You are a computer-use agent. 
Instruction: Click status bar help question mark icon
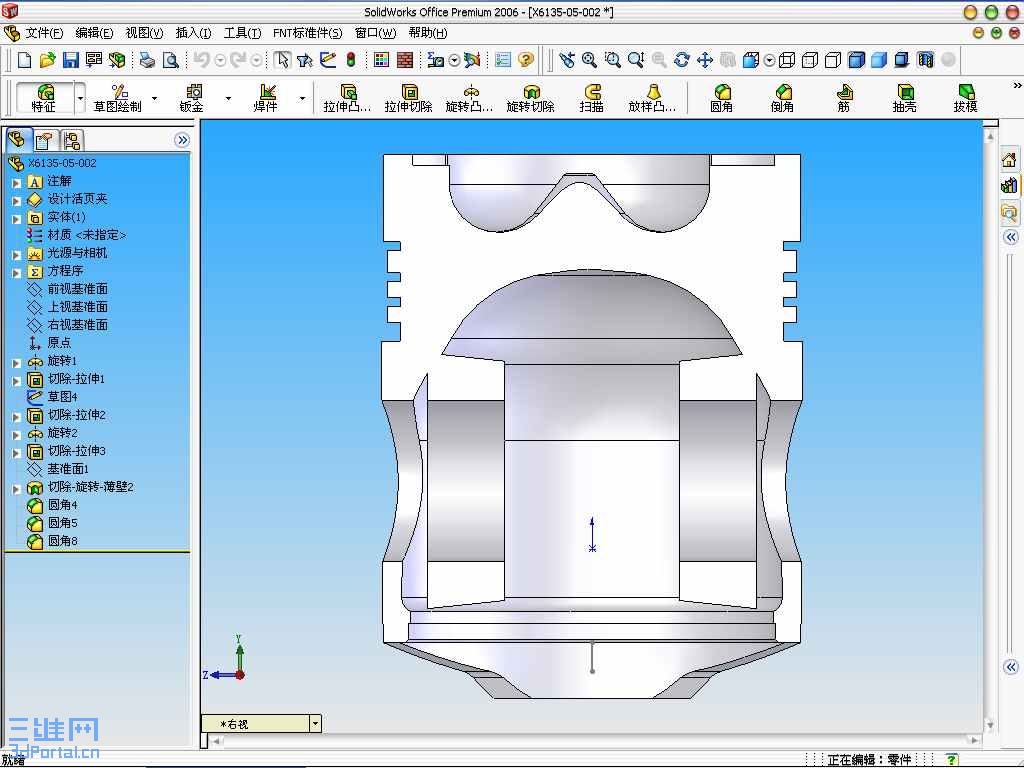pos(952,760)
